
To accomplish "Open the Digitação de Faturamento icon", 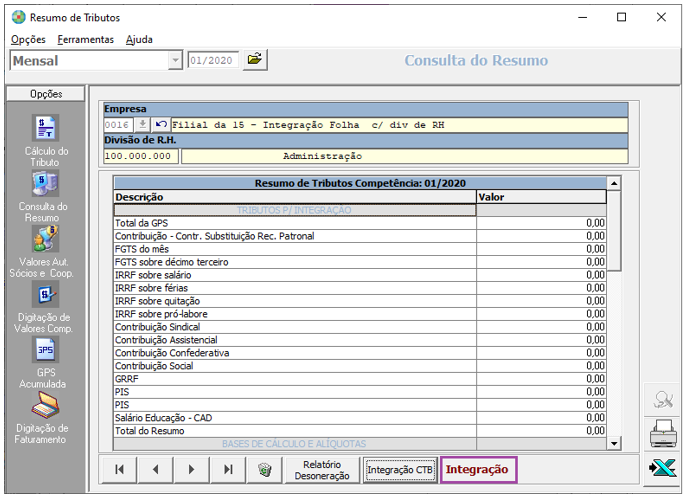I will tap(45, 405).
